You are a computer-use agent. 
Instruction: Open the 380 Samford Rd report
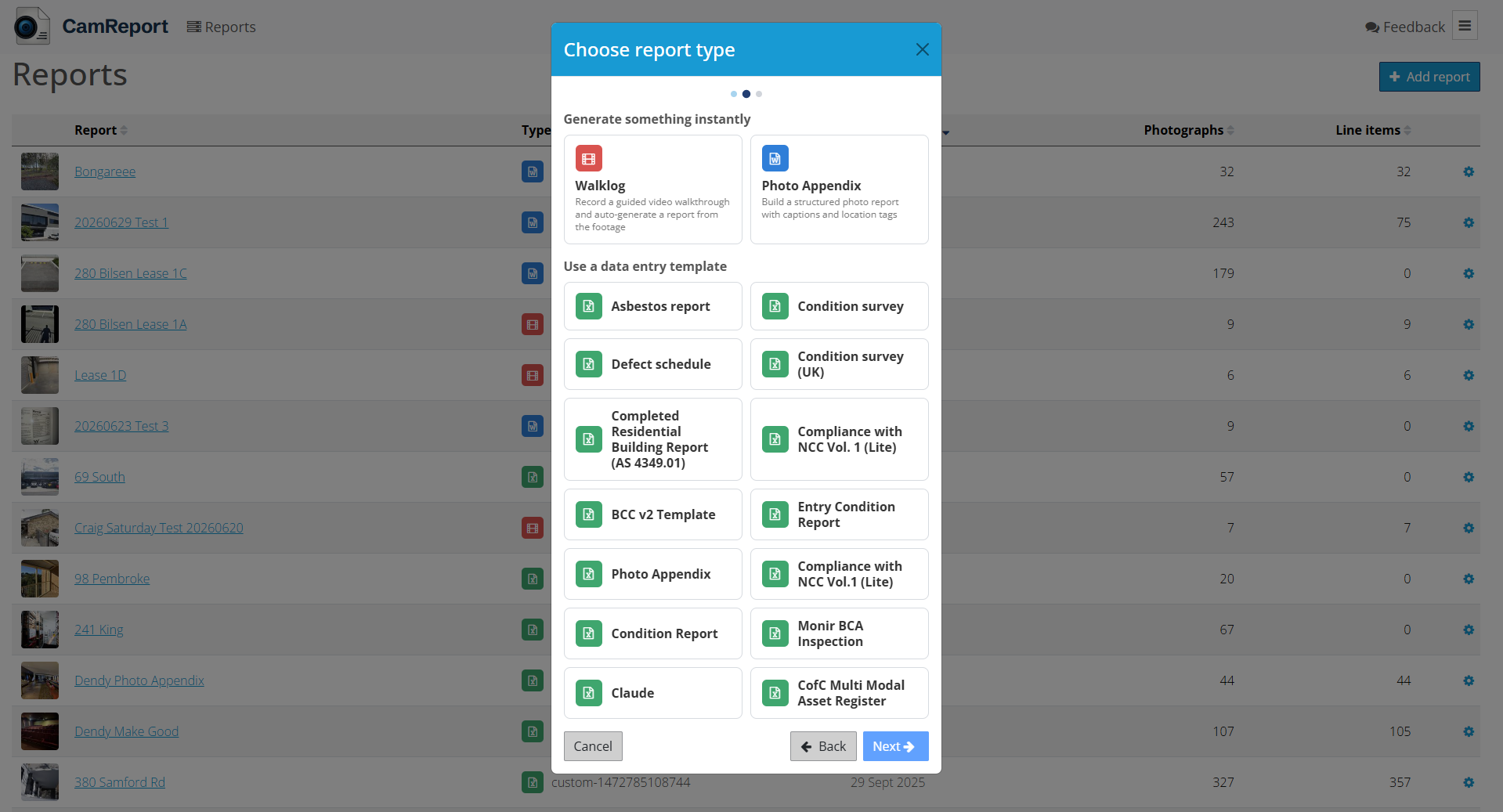tap(120, 782)
